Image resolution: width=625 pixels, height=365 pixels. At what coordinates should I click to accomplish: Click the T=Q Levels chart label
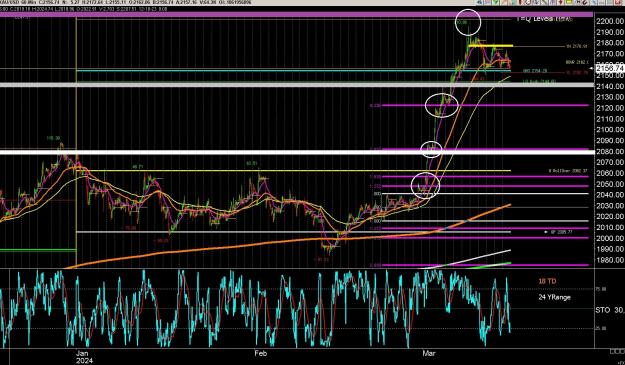(544, 19)
